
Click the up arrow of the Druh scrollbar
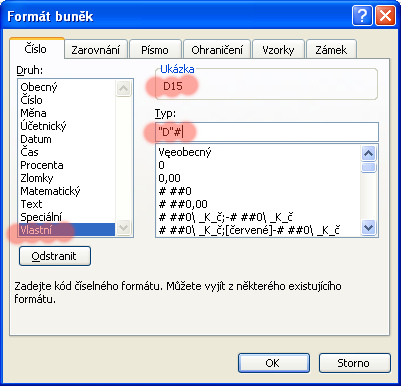(x=124, y=88)
